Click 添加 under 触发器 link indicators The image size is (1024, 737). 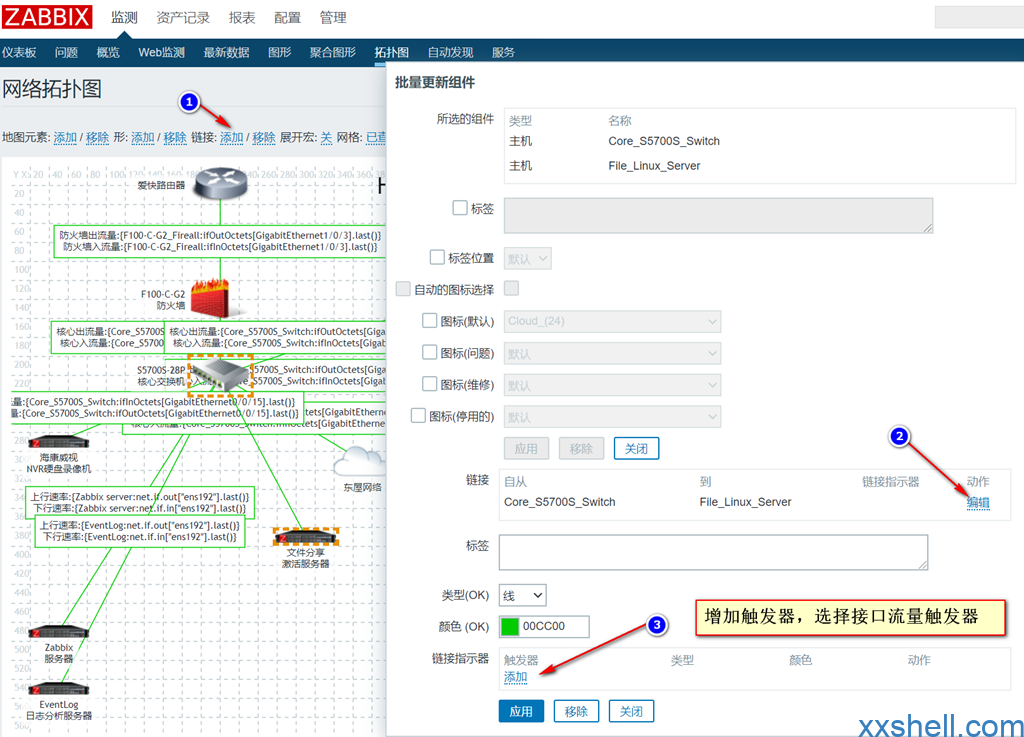[516, 677]
